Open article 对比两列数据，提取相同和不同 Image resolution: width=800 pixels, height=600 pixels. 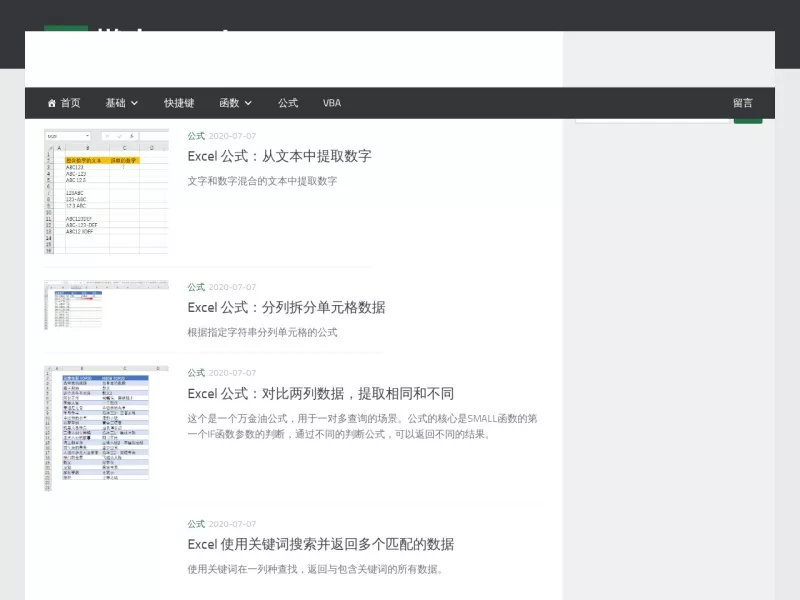pyautogui.click(x=320, y=394)
